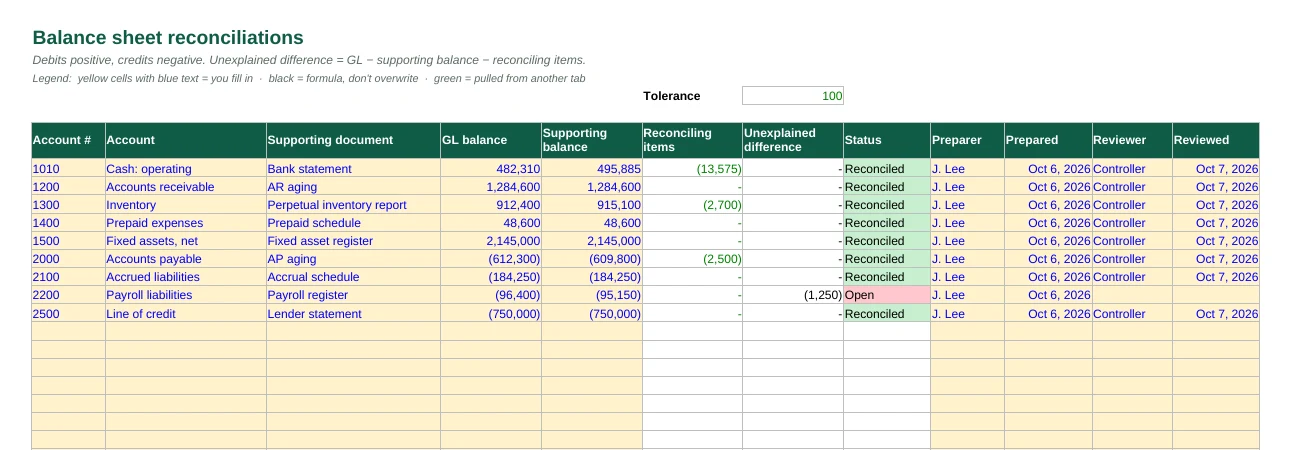Screen dimensions: 1290x450
Task: Click the Status column header
Action: click(x=887, y=140)
